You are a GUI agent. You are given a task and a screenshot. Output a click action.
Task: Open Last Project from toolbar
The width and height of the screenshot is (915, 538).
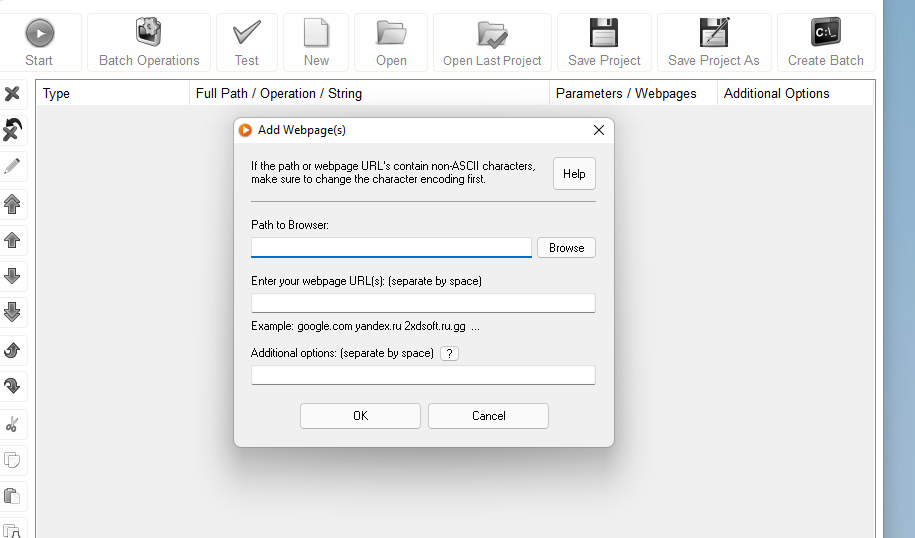pyautogui.click(x=492, y=34)
